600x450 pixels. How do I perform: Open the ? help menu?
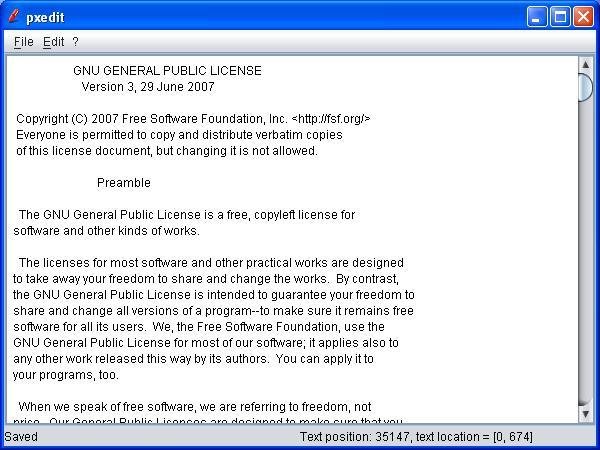click(75, 42)
